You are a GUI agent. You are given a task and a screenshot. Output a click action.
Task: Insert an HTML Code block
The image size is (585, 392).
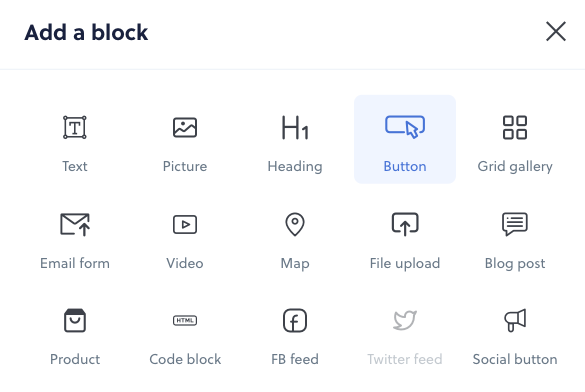tap(185, 333)
